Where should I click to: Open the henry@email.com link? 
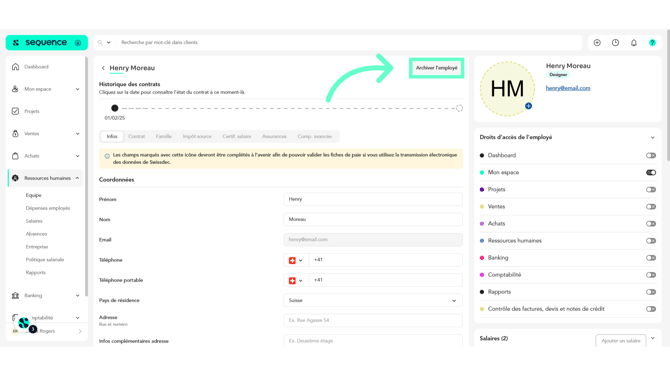click(x=568, y=88)
